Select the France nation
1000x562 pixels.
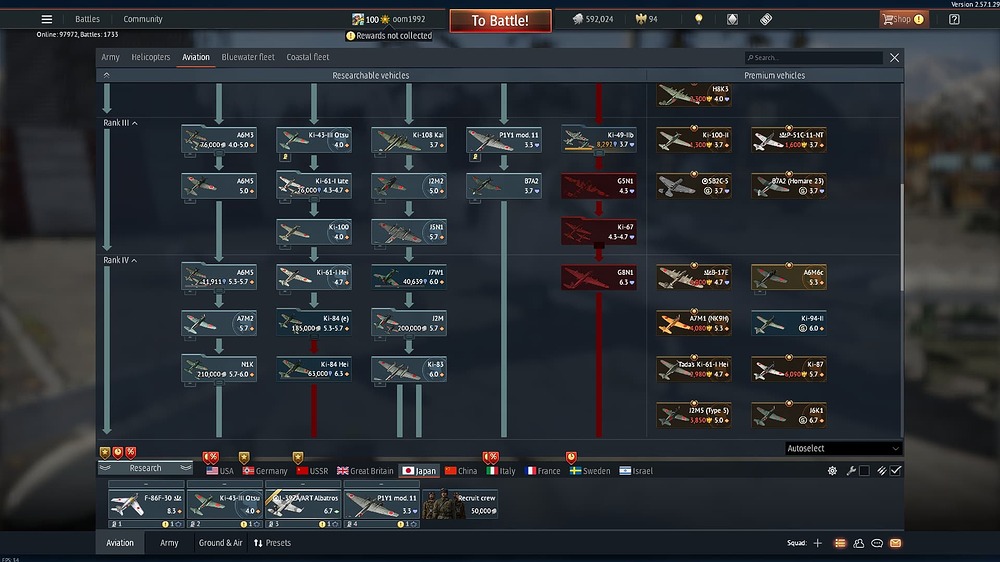coord(543,471)
